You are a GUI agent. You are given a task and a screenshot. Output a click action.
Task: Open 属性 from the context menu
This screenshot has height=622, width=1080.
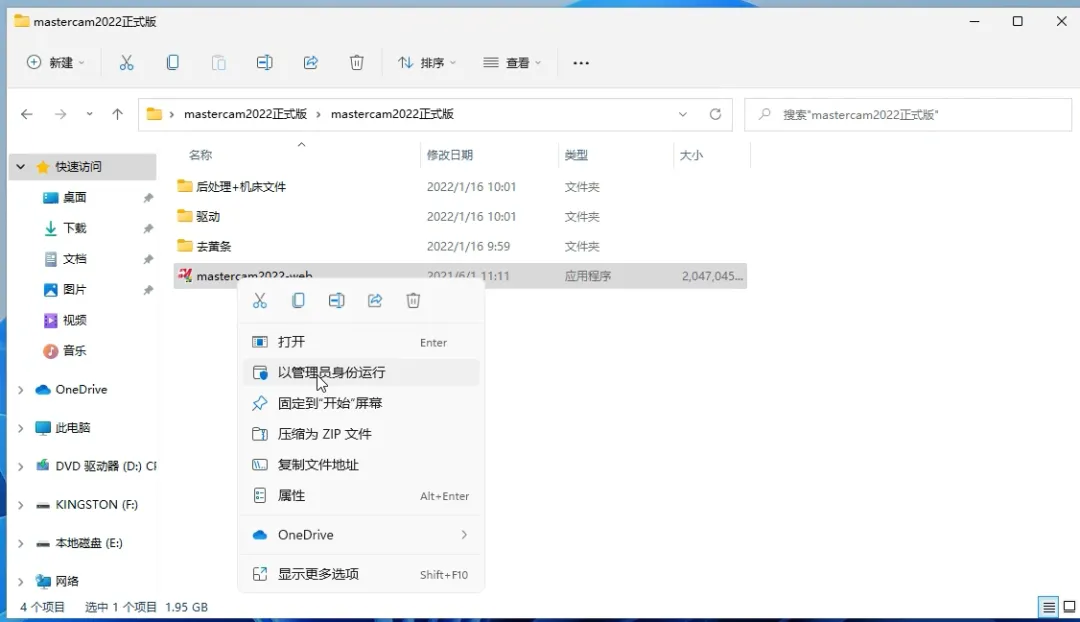coord(361,495)
